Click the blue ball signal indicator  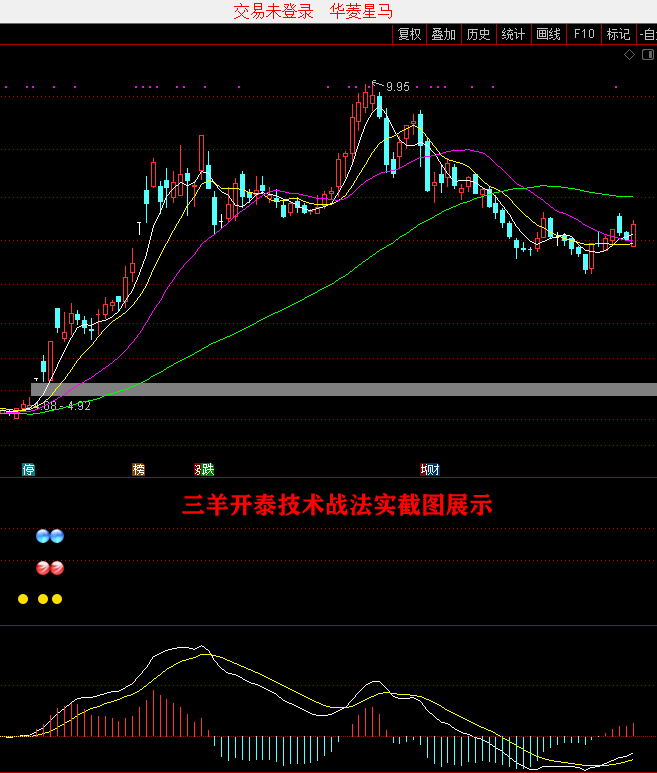point(49,536)
